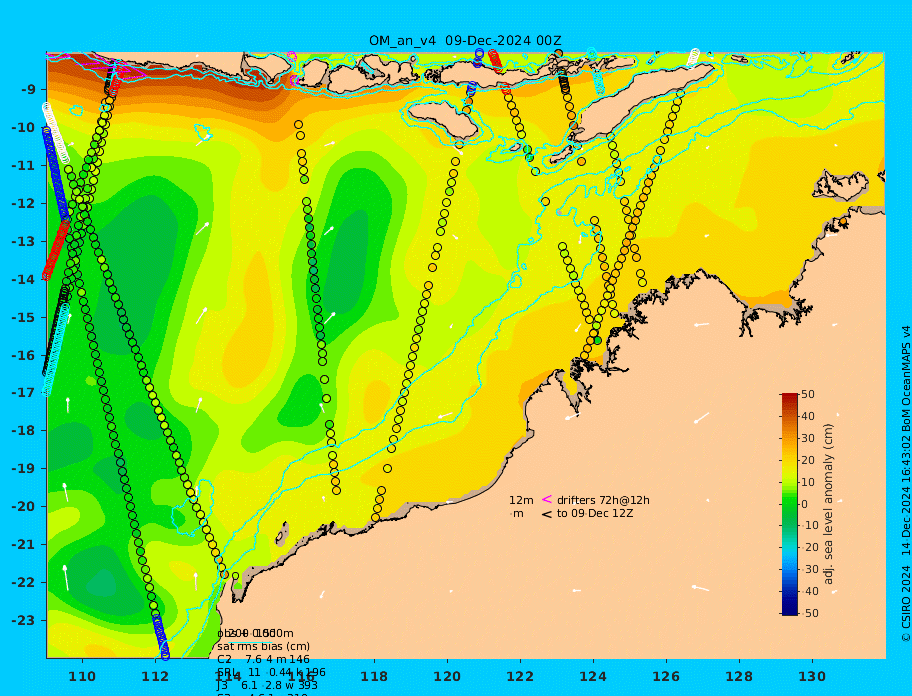This screenshot has width=912, height=696.
Task: Click the longitude axis label '130'
Action: point(812,677)
